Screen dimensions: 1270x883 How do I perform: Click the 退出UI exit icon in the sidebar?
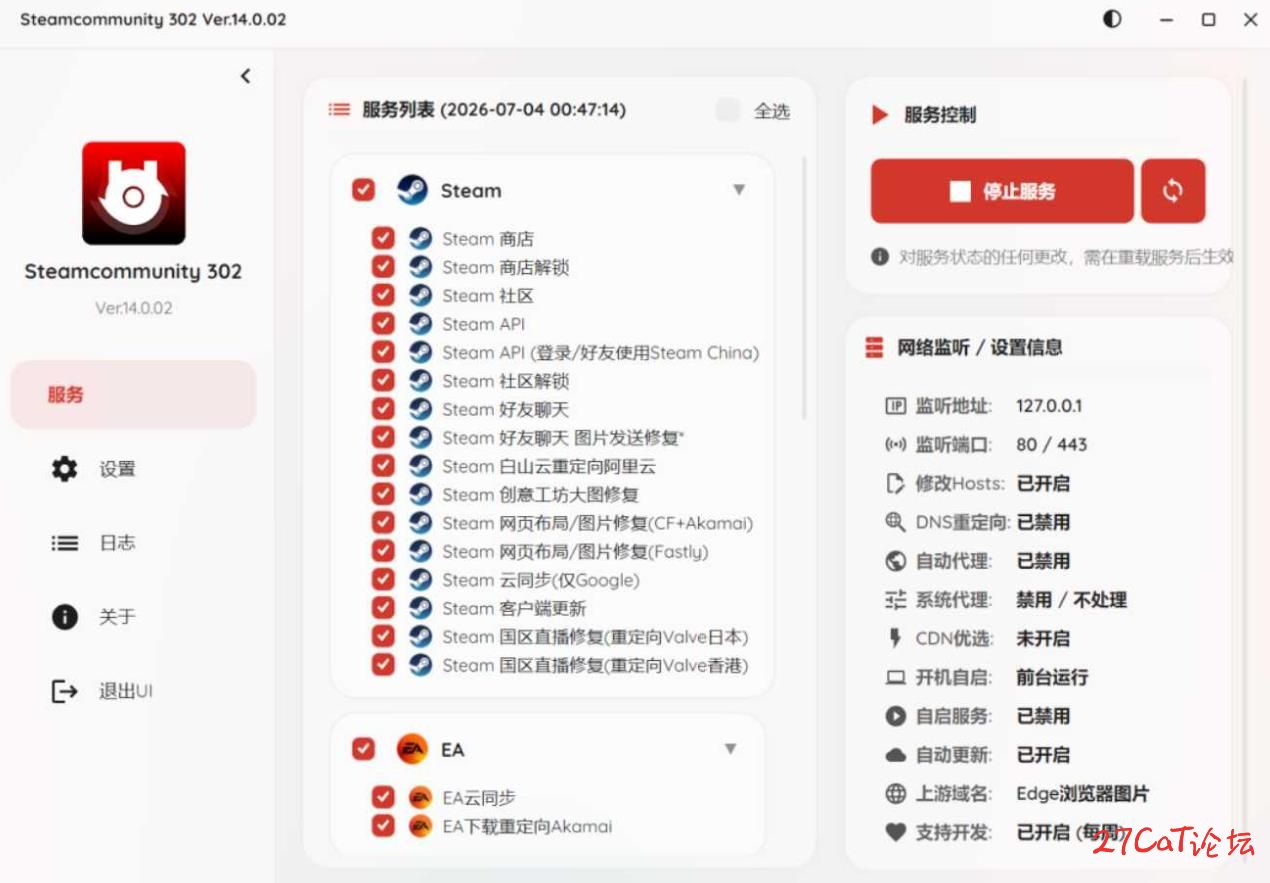(x=64, y=691)
